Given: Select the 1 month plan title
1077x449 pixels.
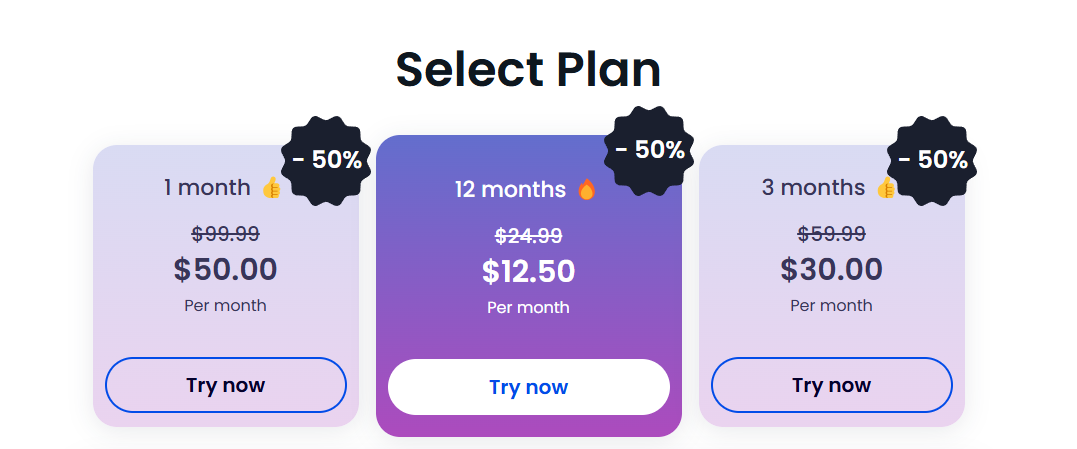Looking at the screenshot, I should tap(207, 187).
